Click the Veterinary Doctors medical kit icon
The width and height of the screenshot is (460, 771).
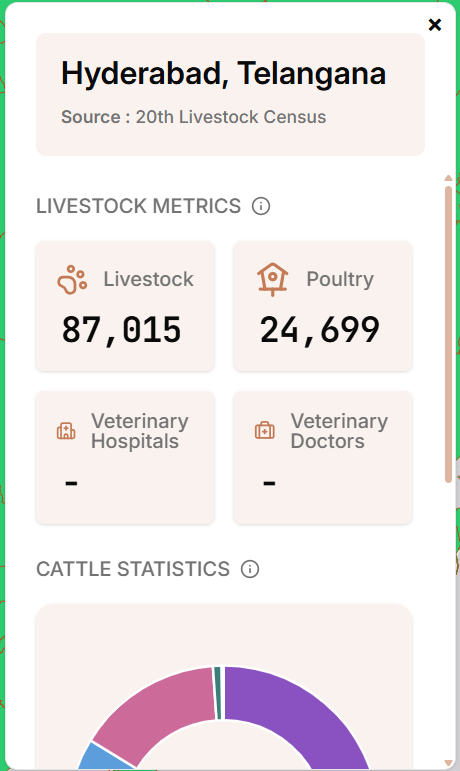(x=265, y=431)
